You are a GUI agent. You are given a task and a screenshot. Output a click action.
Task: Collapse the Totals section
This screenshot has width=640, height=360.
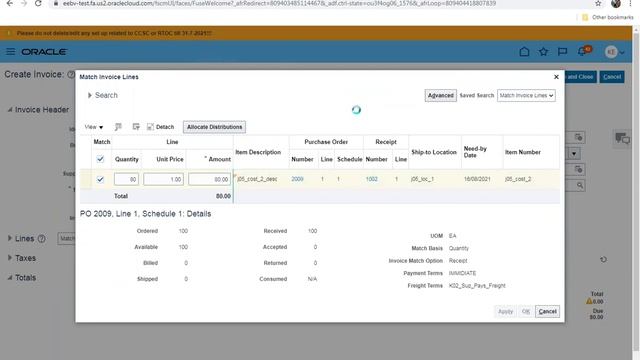(10, 278)
